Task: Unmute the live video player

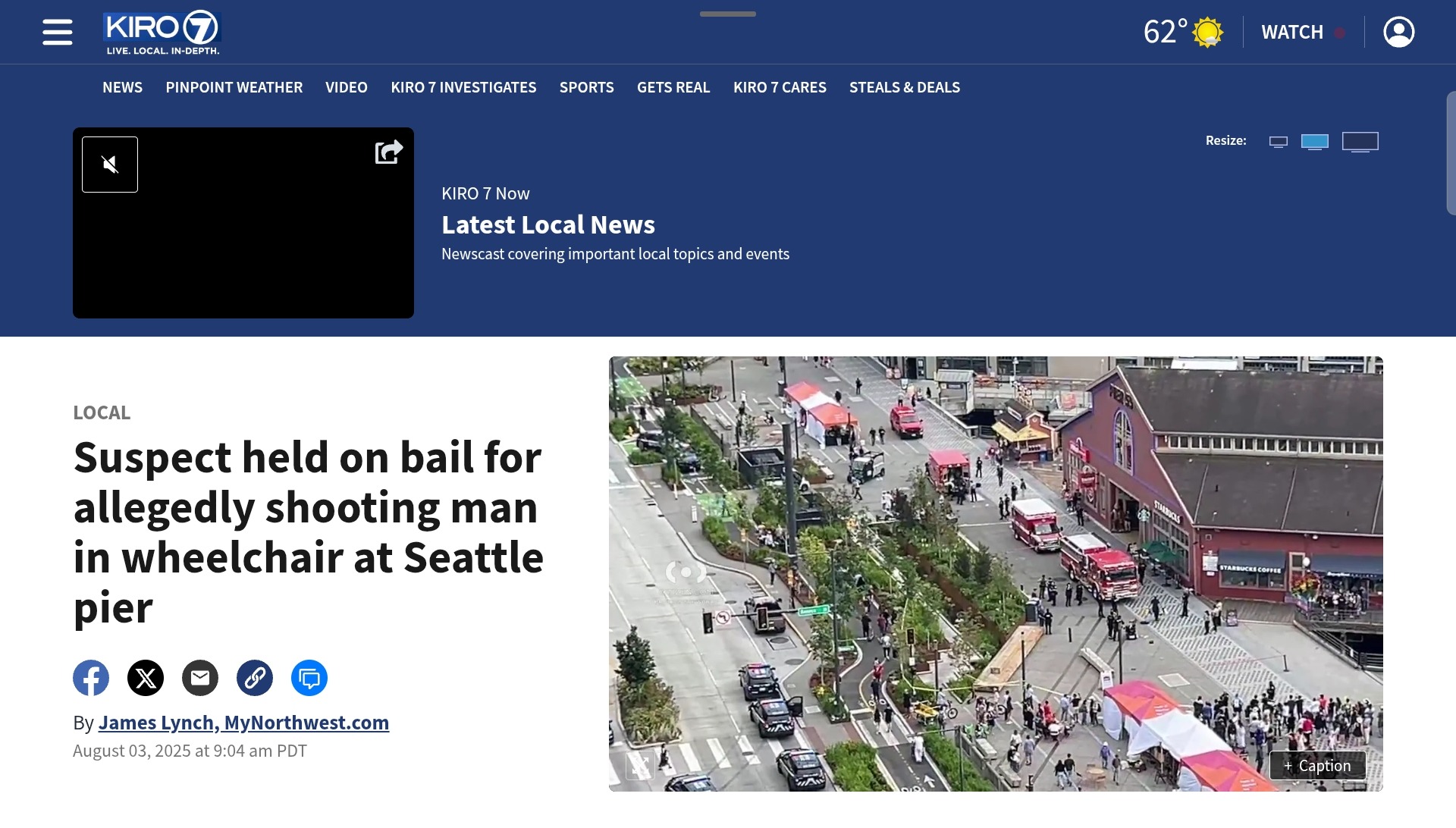Action: (110, 165)
